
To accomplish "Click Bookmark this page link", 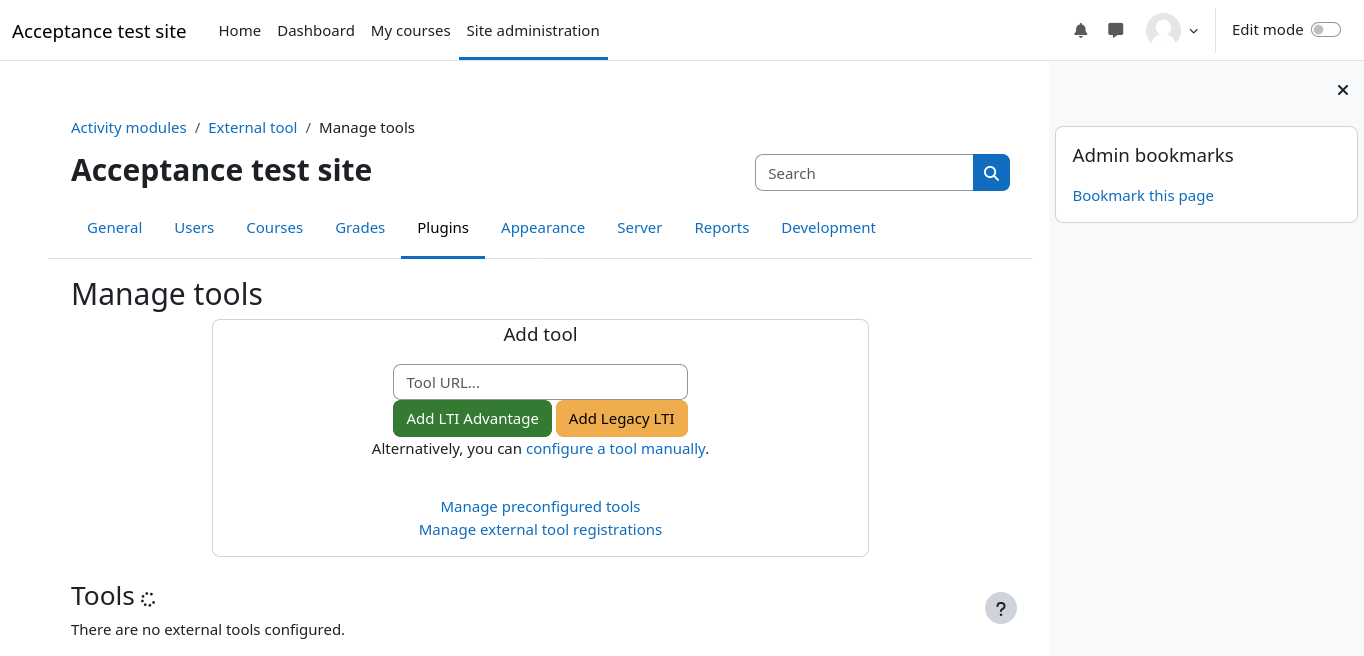I will pos(1143,196).
